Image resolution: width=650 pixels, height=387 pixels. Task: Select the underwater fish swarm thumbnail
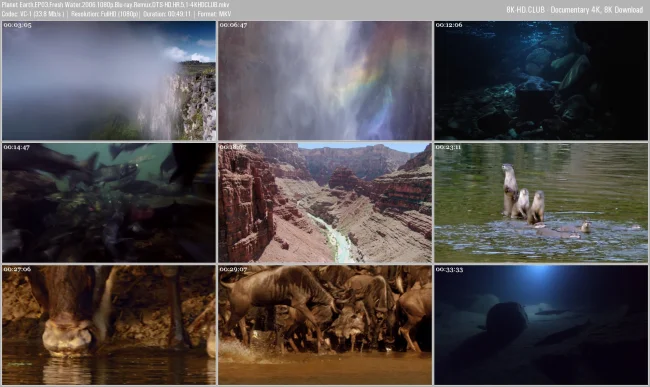(109, 203)
